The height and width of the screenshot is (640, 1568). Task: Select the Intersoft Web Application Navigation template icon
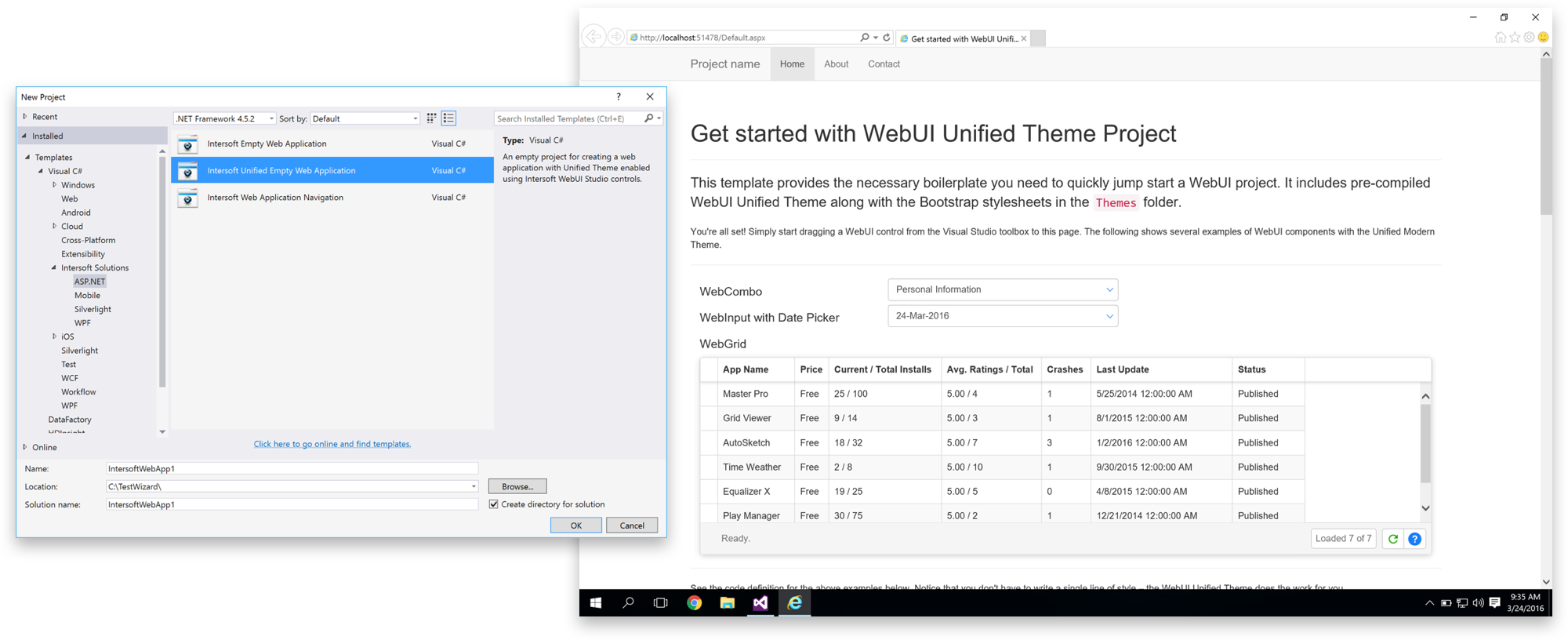pyautogui.click(x=187, y=198)
